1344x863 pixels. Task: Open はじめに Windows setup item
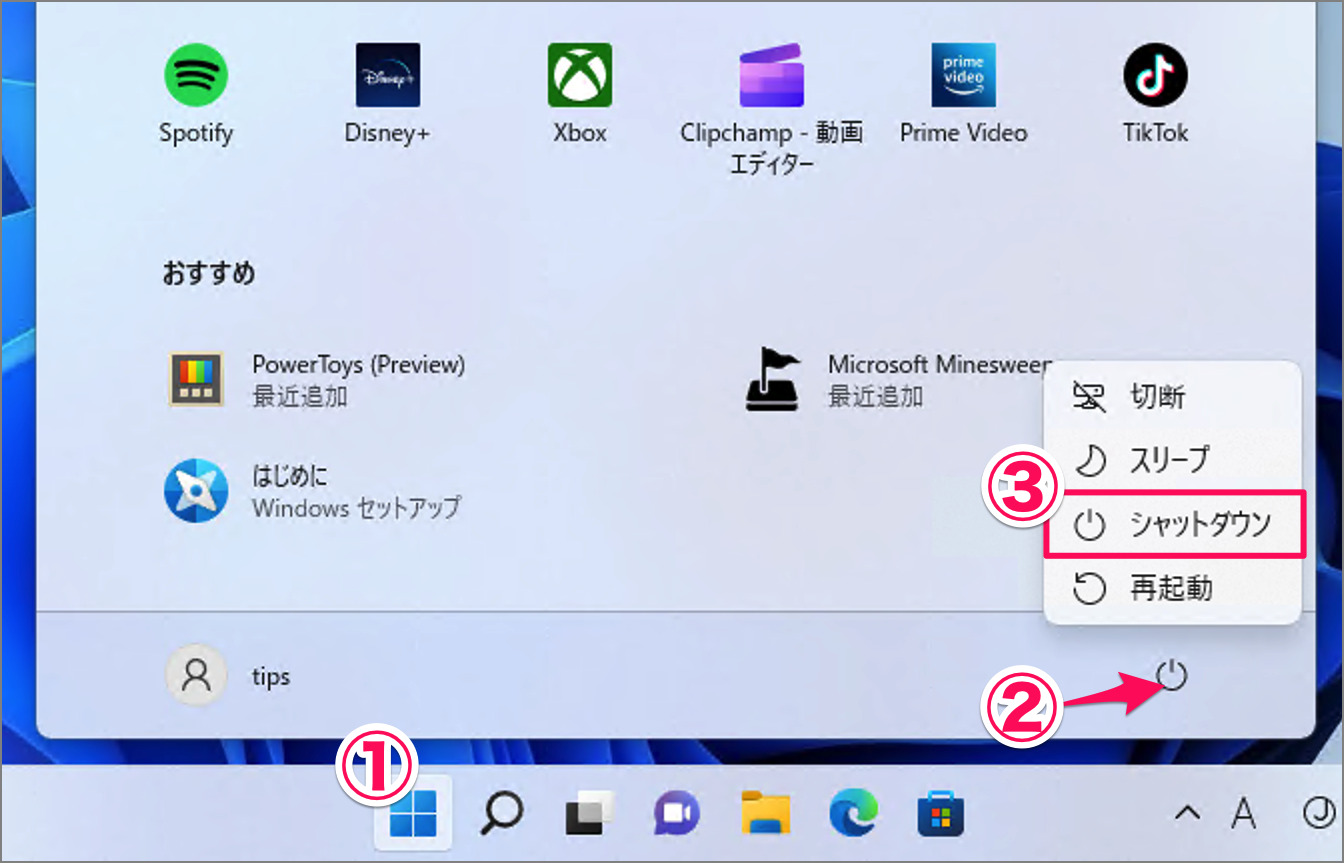pos(313,491)
